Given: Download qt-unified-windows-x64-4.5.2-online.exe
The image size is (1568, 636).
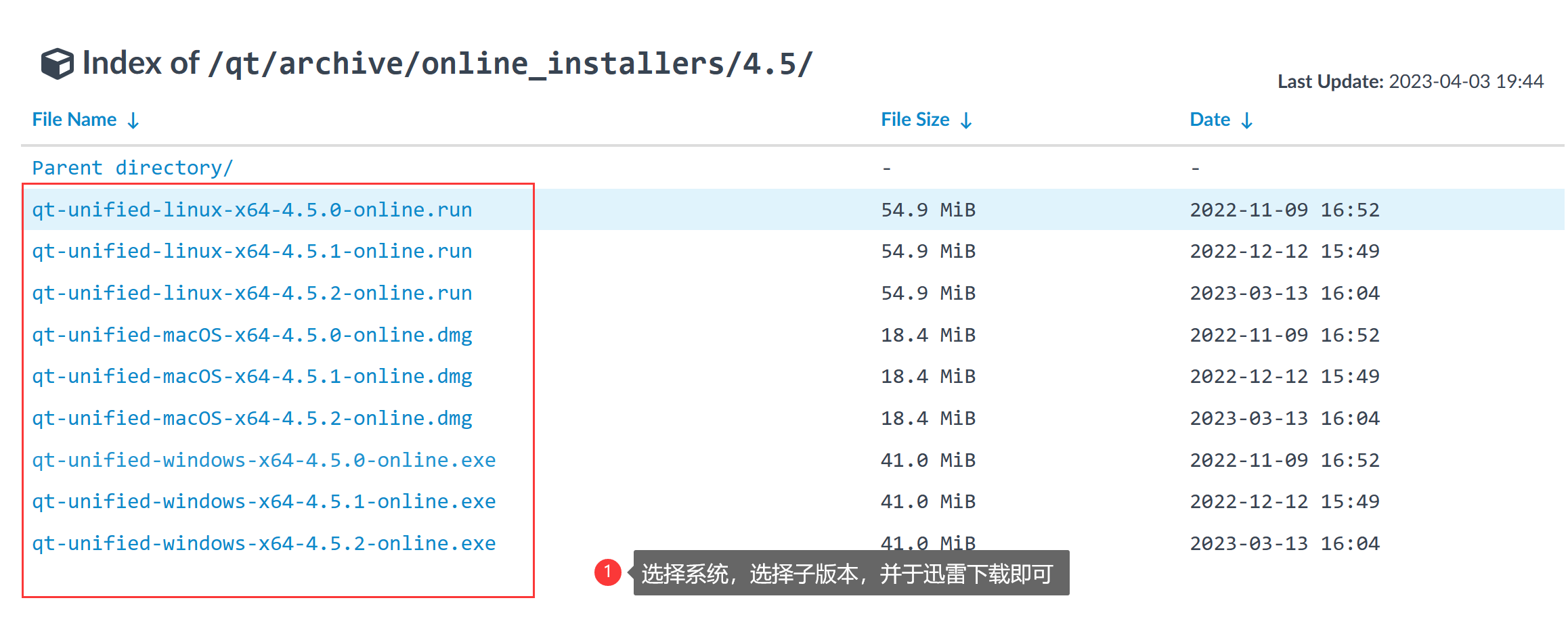Looking at the screenshot, I should [x=264, y=543].
